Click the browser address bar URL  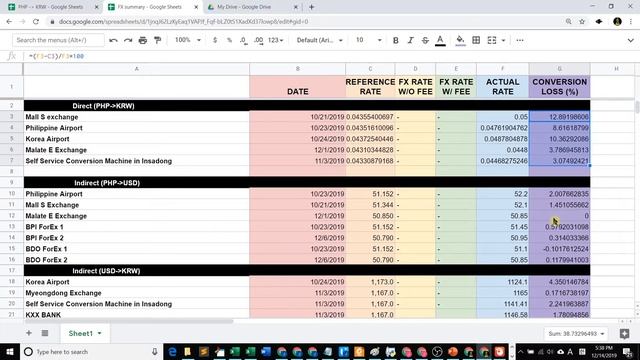[184, 22]
